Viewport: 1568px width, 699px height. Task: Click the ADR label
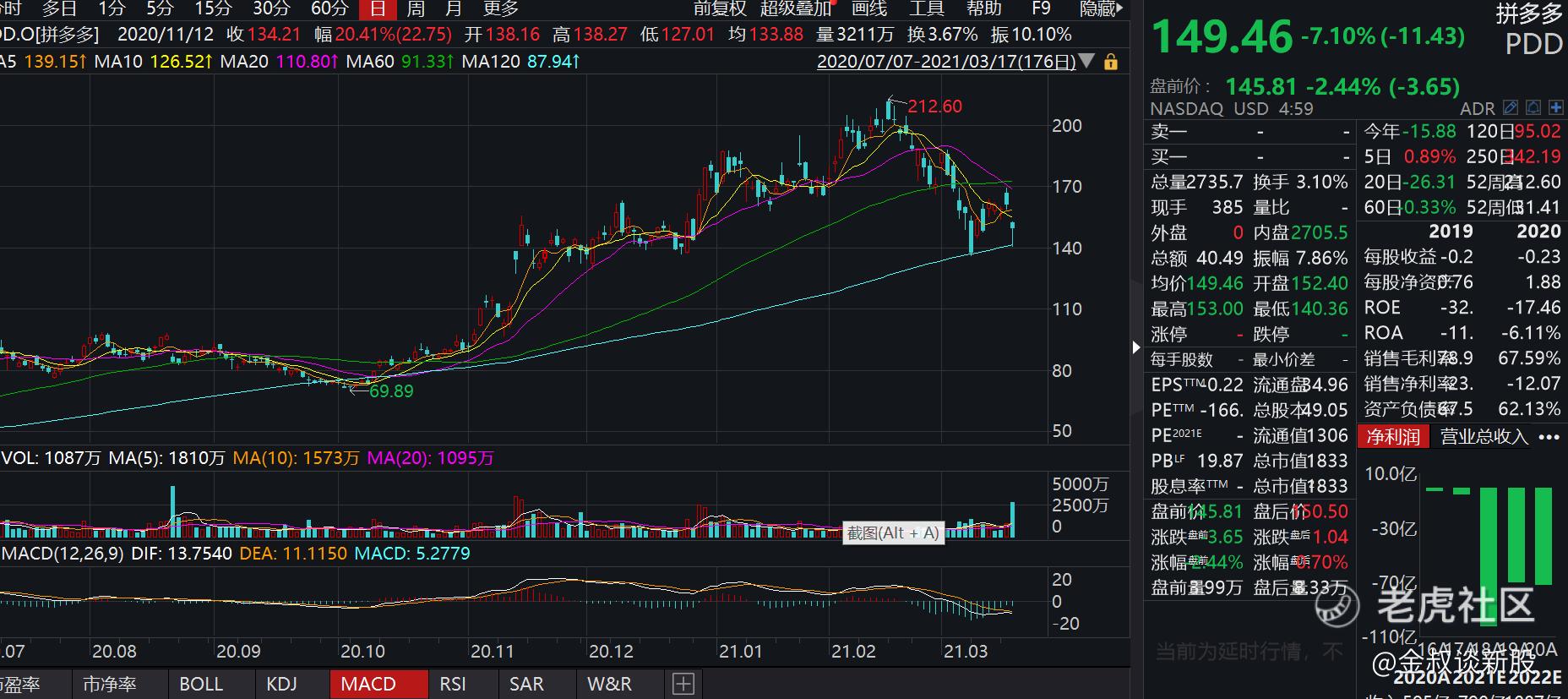(x=1478, y=109)
